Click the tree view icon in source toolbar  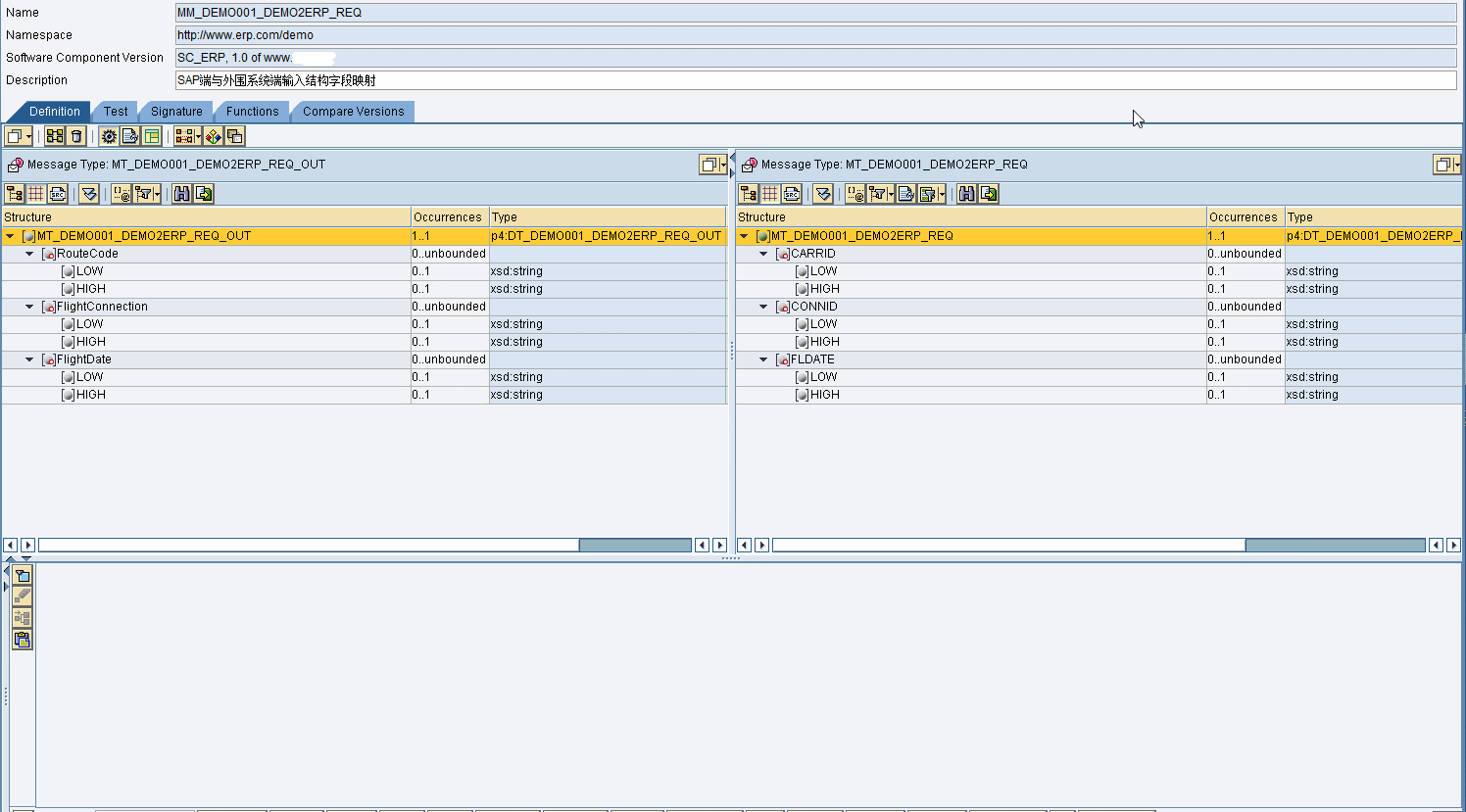(14, 194)
